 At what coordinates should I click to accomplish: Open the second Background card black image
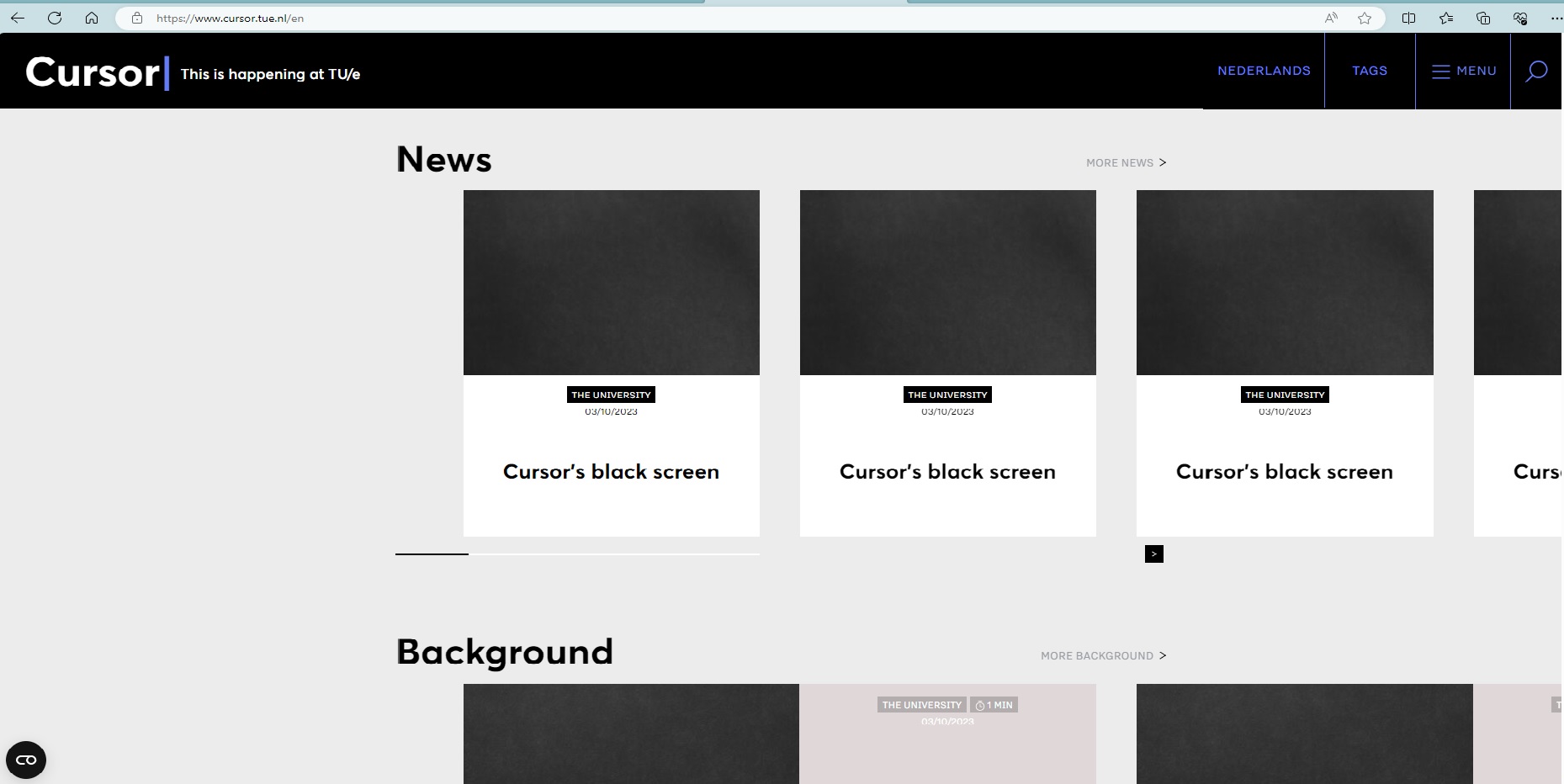[1305, 734]
